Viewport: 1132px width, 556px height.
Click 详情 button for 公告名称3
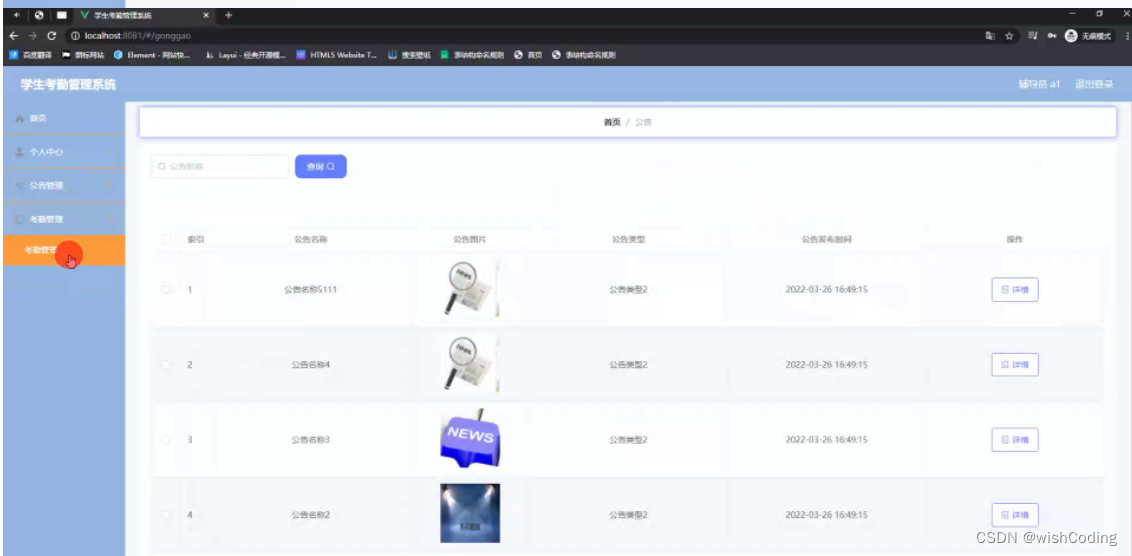1014,440
